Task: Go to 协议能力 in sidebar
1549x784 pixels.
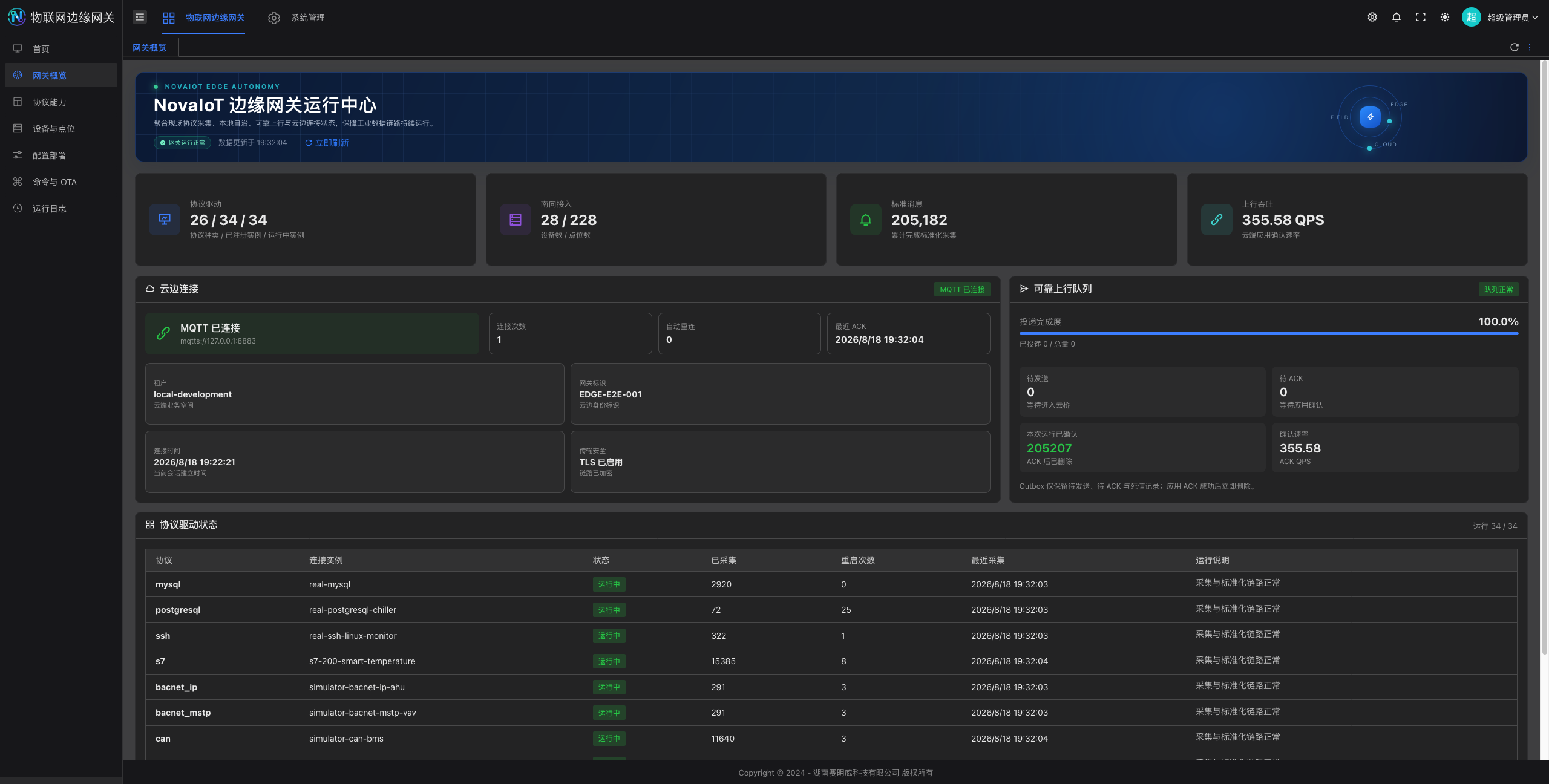Action: coord(61,102)
